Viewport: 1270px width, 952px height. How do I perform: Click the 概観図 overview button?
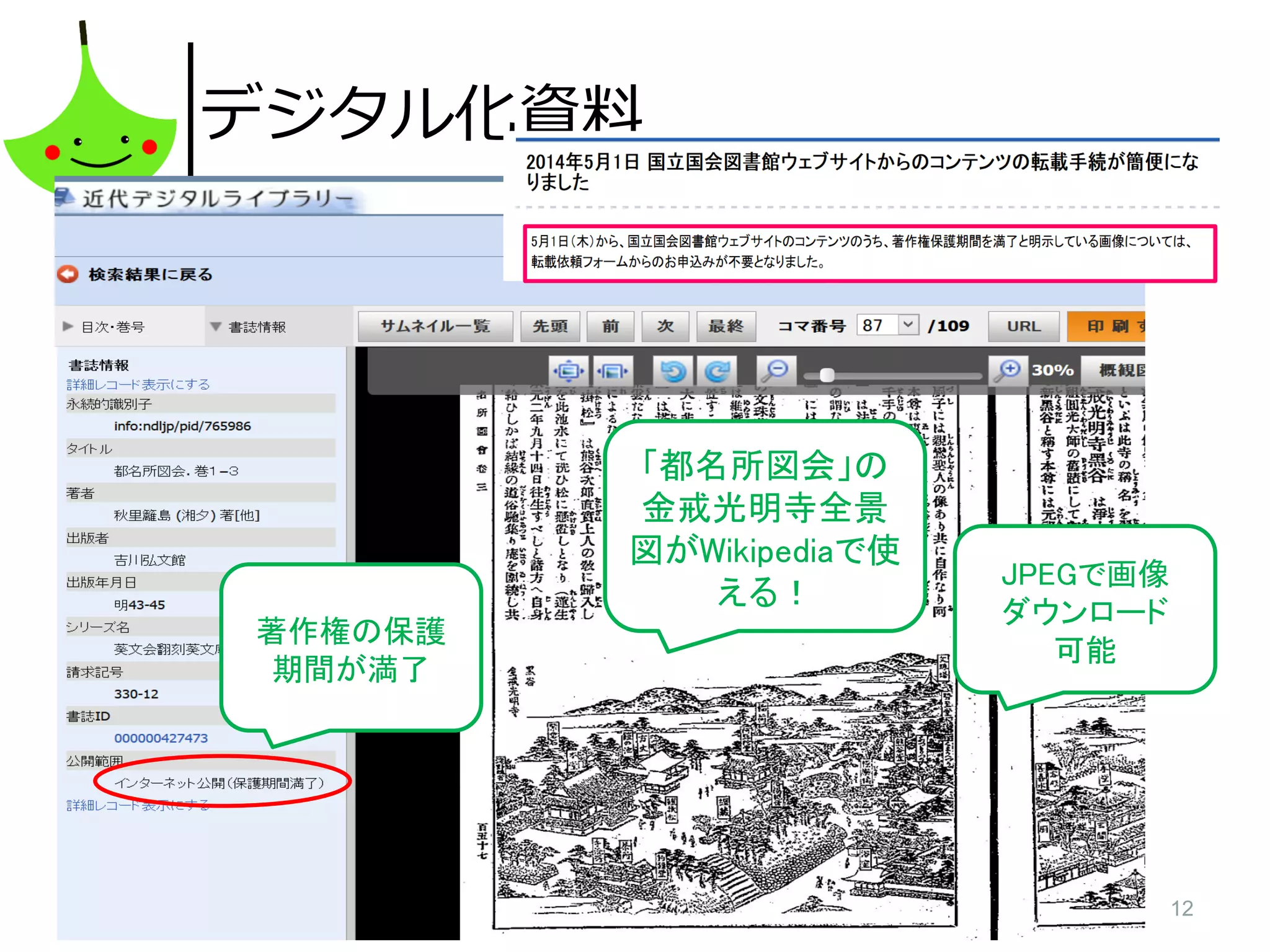[x=1114, y=371]
